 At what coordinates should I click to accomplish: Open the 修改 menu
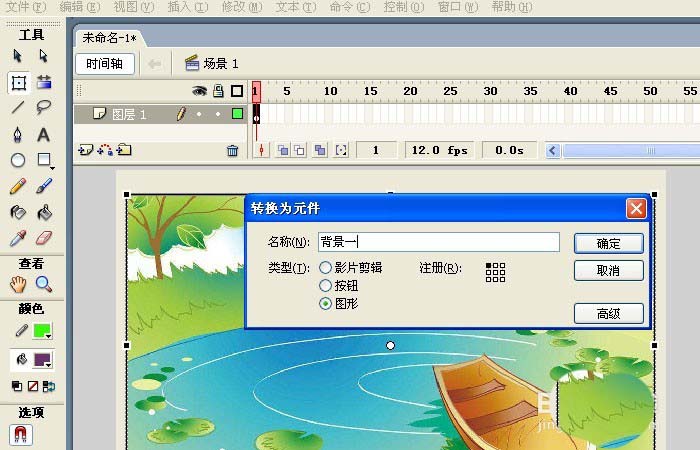(242, 7)
